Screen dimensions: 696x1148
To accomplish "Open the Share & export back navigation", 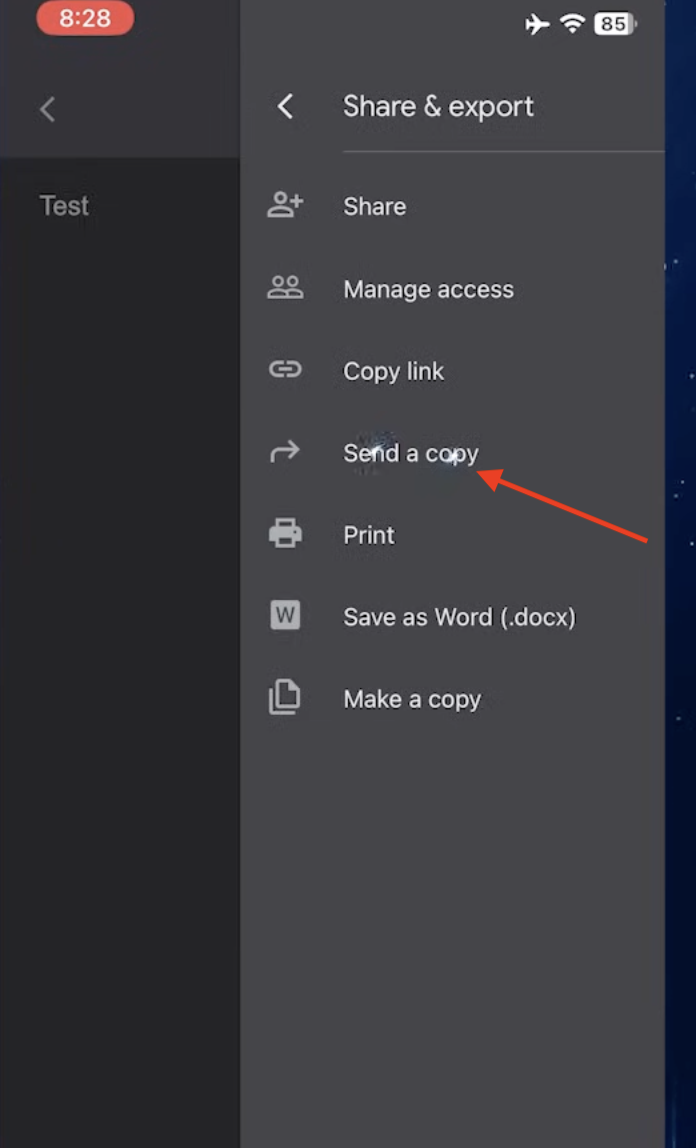I will 285,106.
